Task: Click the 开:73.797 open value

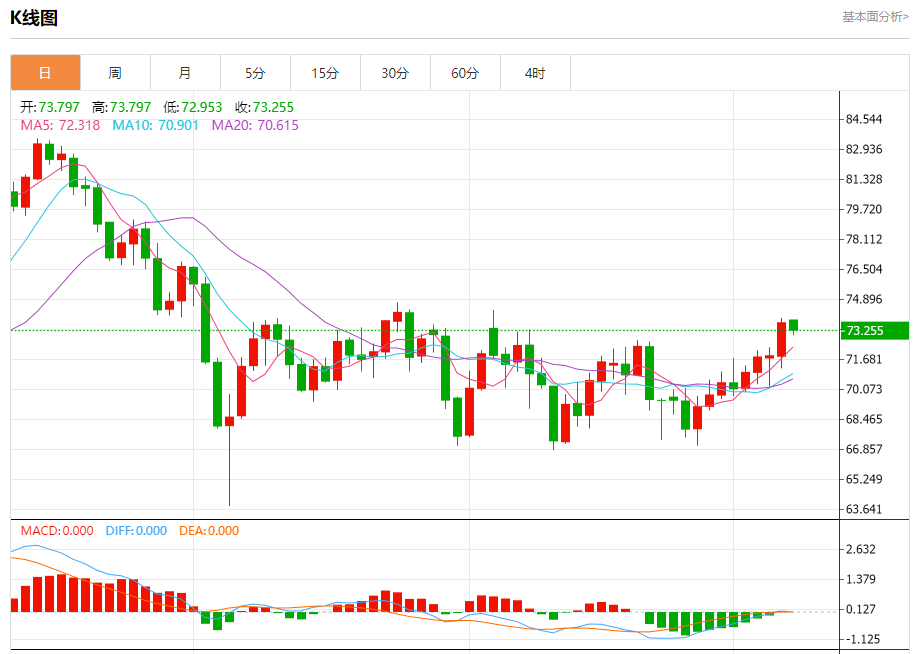Action: (50, 107)
